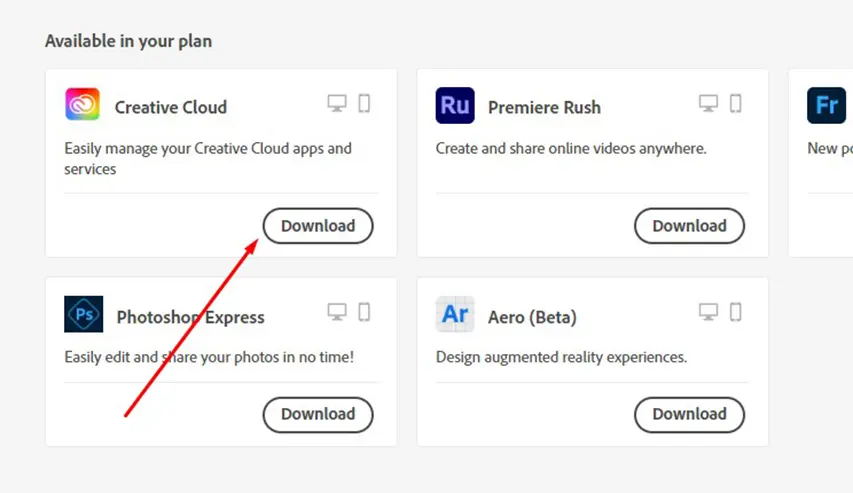Click Photoshop Express desktop platform icon

(337, 312)
